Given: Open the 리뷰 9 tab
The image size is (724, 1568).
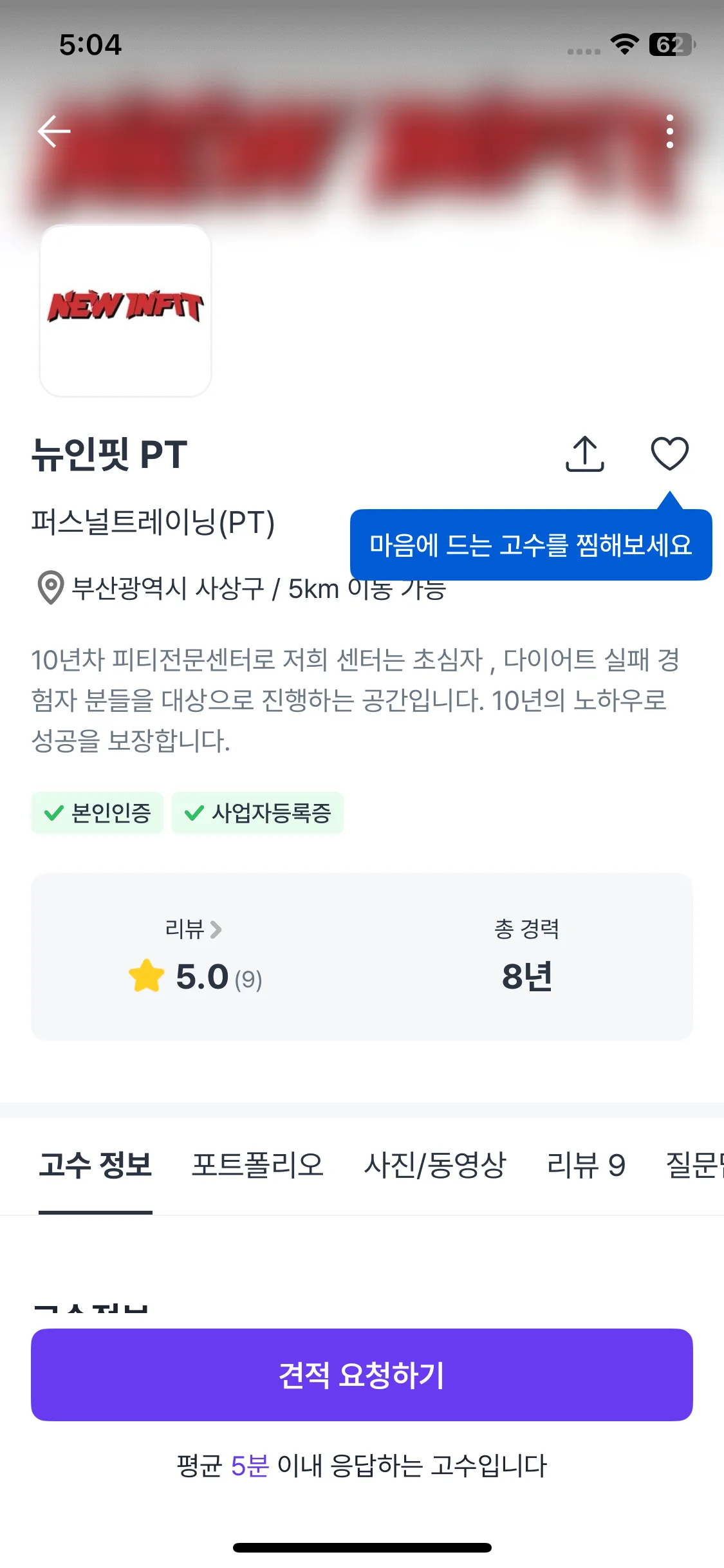Looking at the screenshot, I should (x=586, y=1165).
